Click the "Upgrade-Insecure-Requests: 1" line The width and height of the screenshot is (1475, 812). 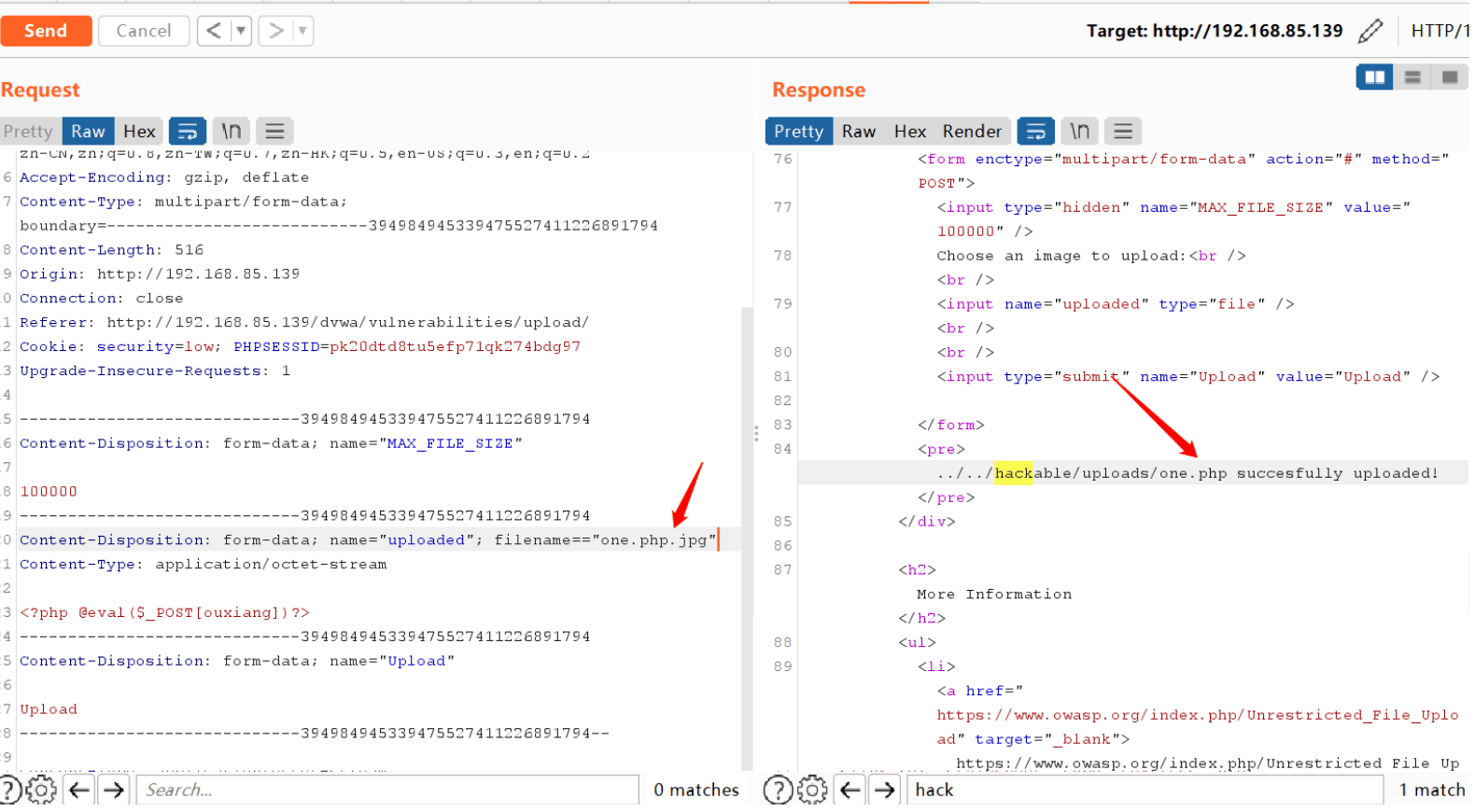point(155,371)
